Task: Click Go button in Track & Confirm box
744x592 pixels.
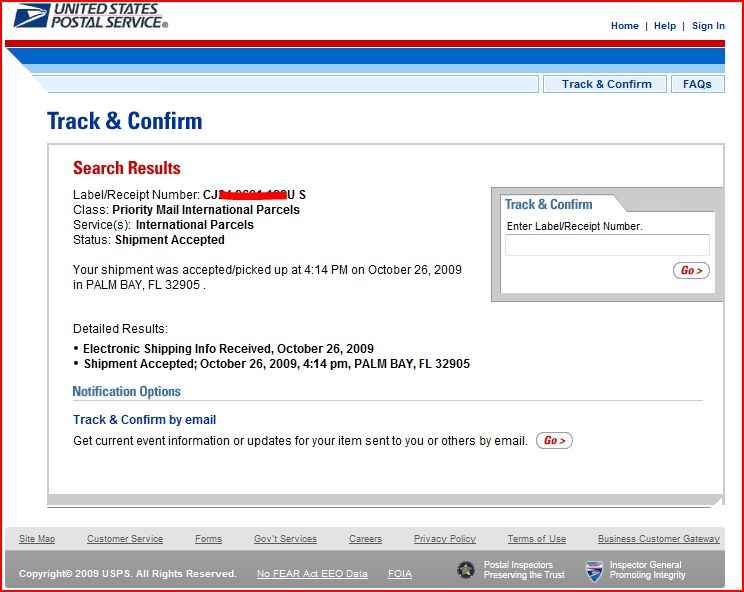Action: coord(691,270)
